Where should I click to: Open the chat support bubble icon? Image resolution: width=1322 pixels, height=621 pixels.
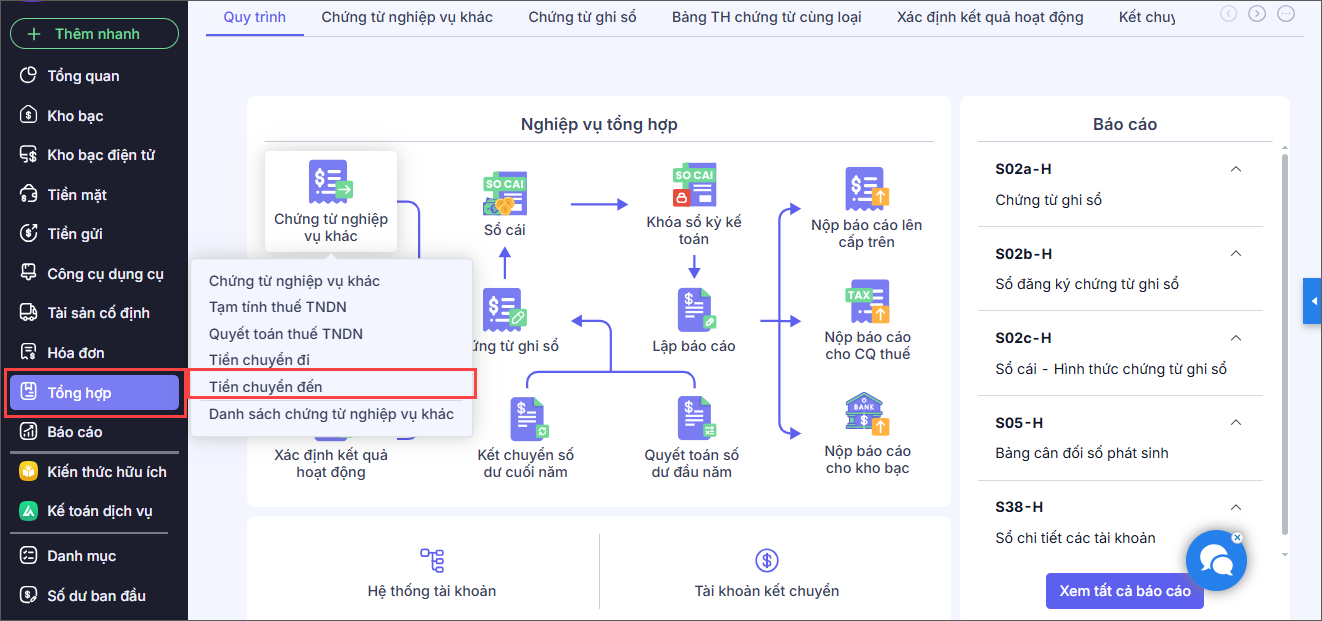coord(1215,561)
